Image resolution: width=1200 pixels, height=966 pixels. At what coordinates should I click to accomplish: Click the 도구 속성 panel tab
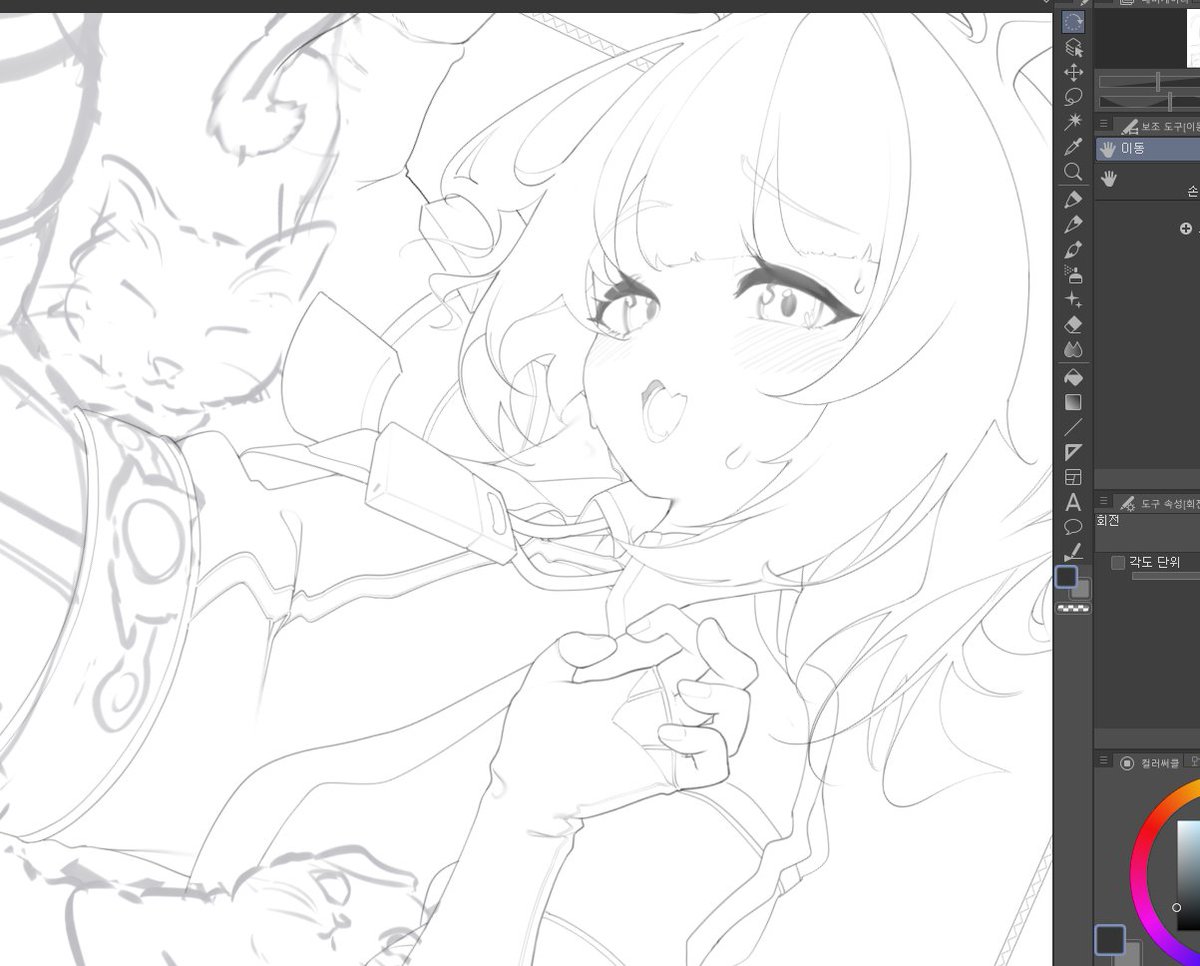[x=1158, y=501]
